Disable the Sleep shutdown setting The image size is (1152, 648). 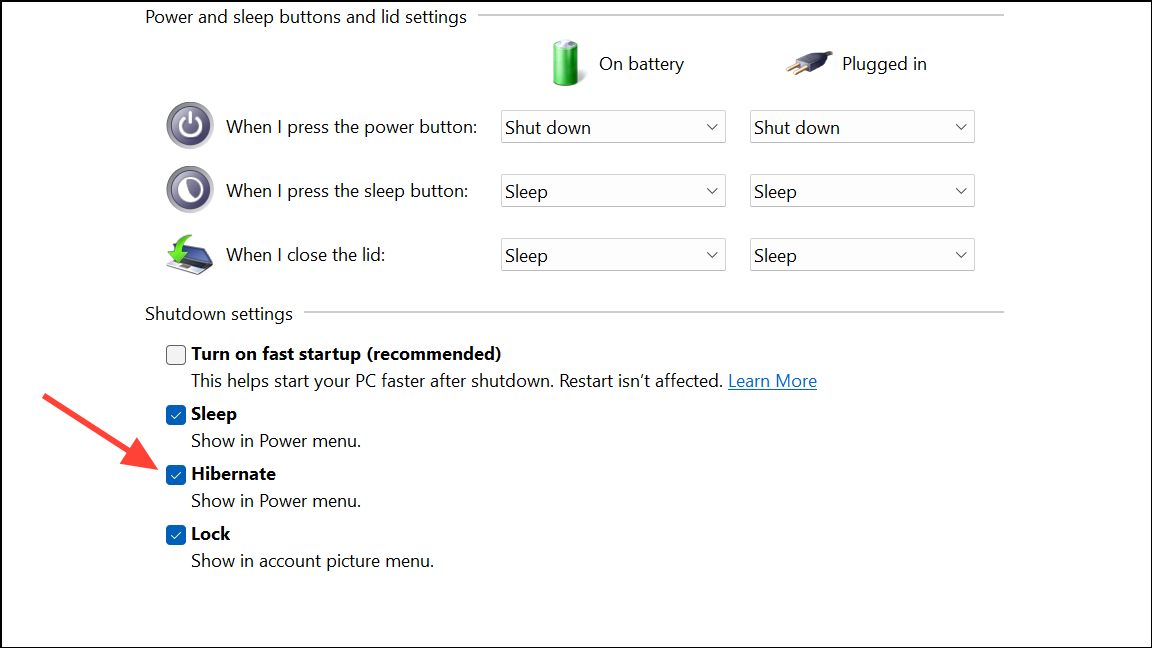click(x=175, y=414)
